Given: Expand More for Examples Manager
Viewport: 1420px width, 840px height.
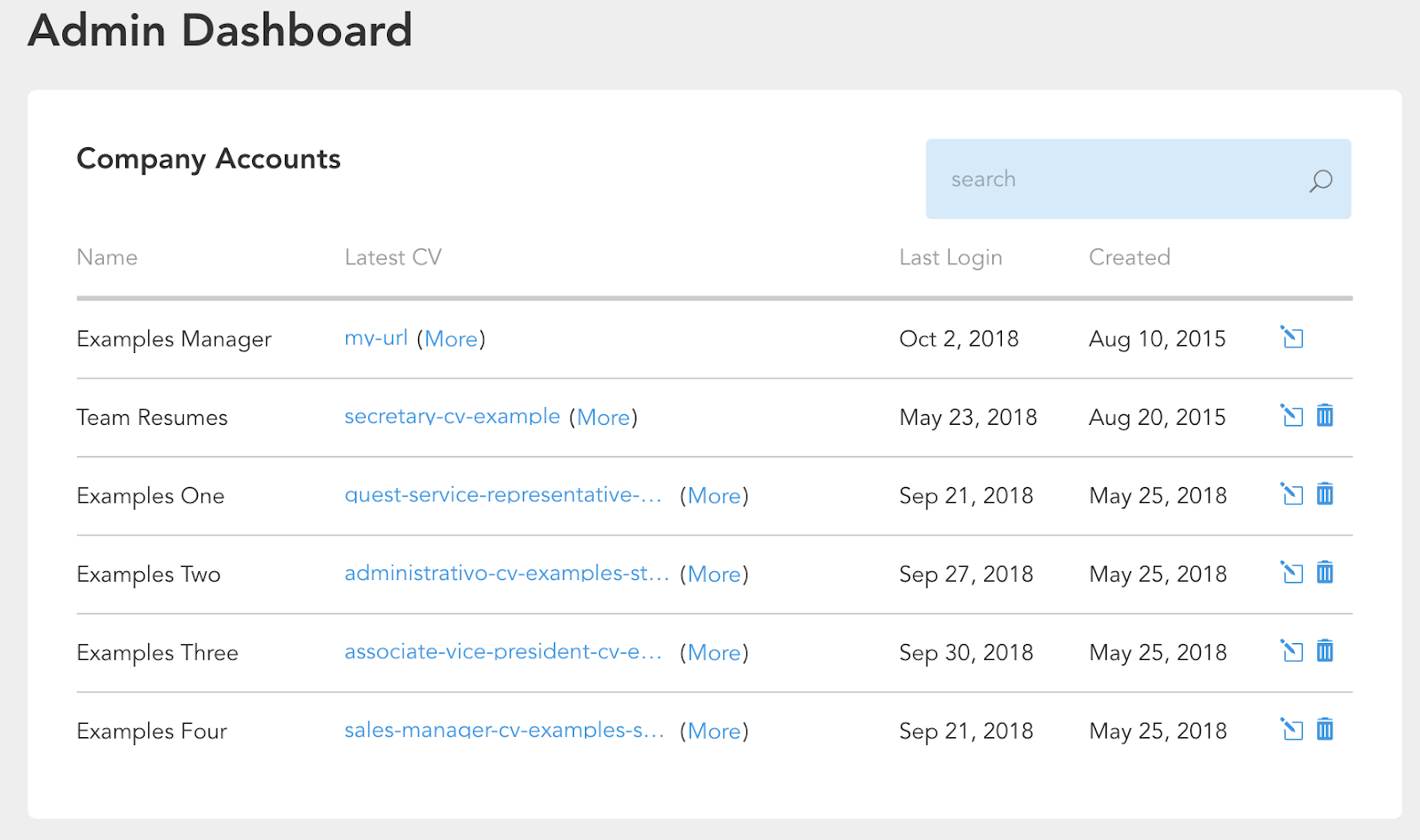Looking at the screenshot, I should [451, 340].
